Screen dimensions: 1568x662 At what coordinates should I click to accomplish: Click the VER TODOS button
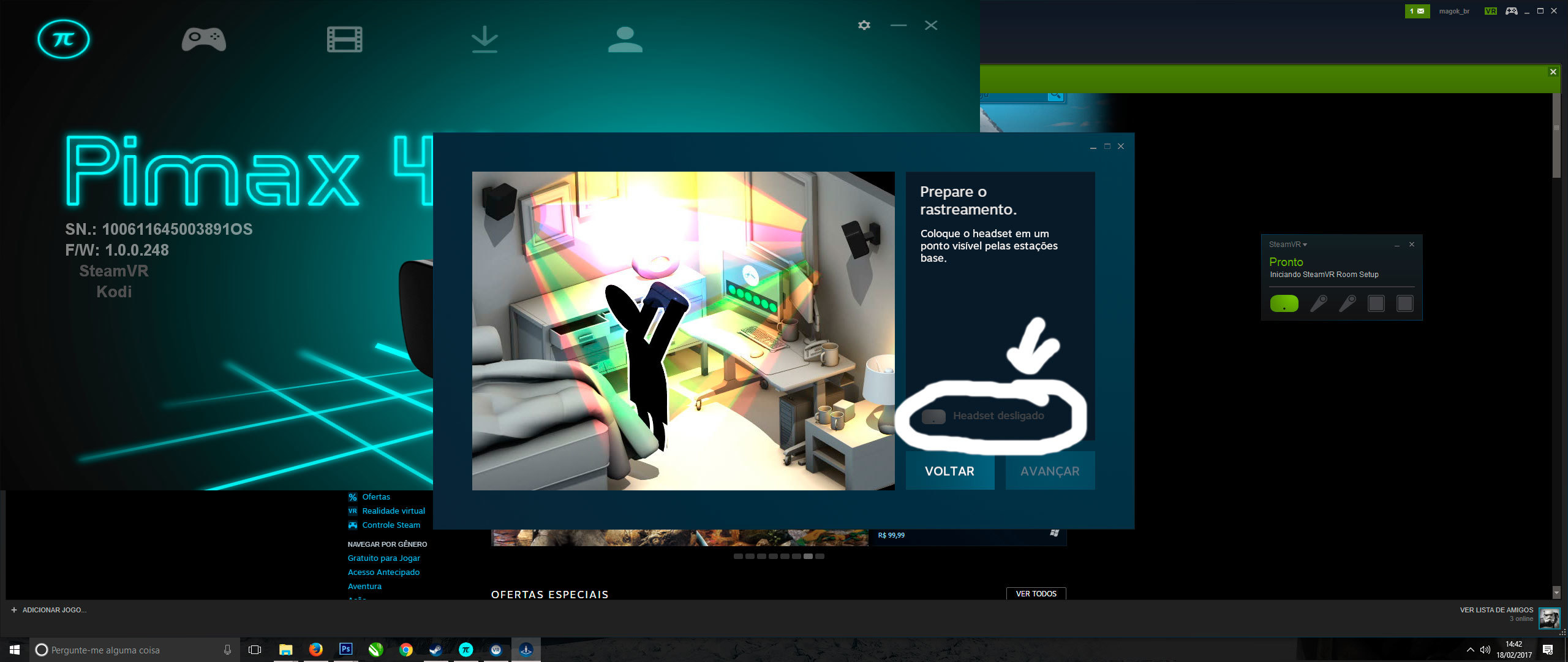(1036, 593)
